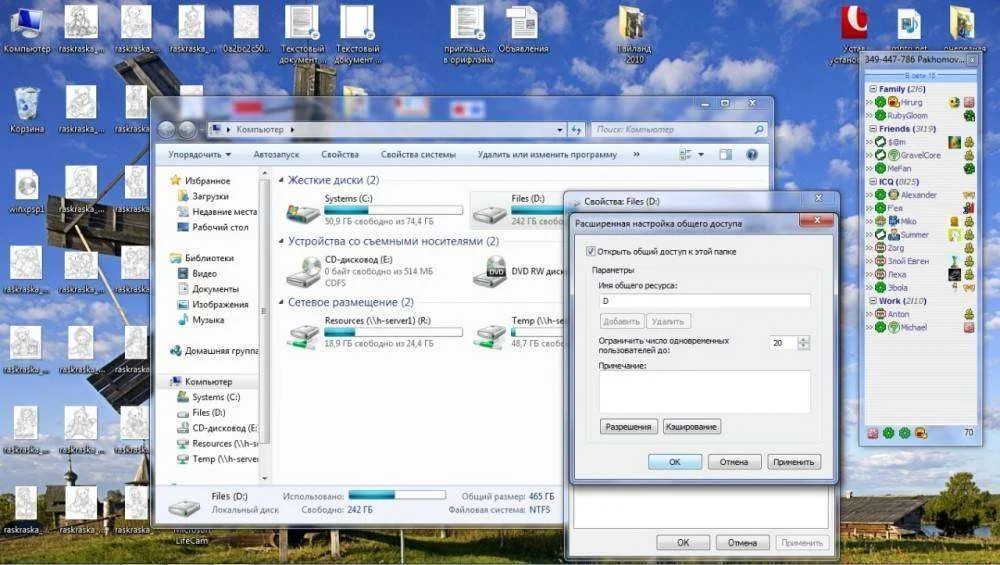The image size is (1000, 565).
Task: Toggle 'Открыть общий доступ к этой папке' checkbox
Action: 591,251
